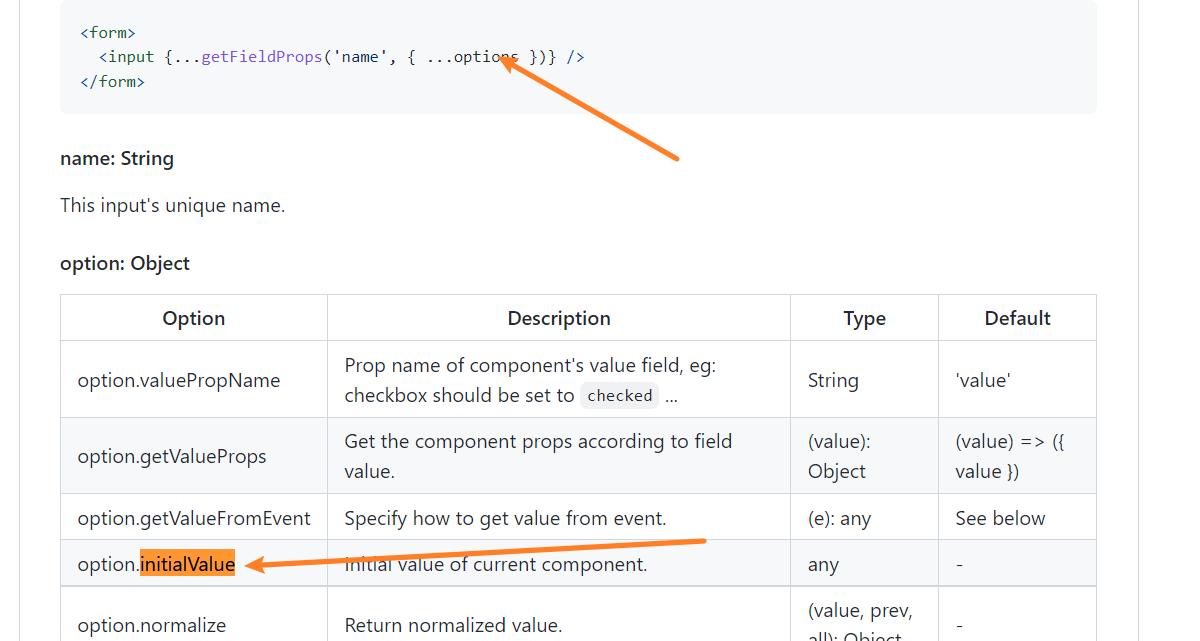Screen dimensions: 1200x641
Task: Click the 'value' default cell for valuePropName
Action: click(983, 380)
